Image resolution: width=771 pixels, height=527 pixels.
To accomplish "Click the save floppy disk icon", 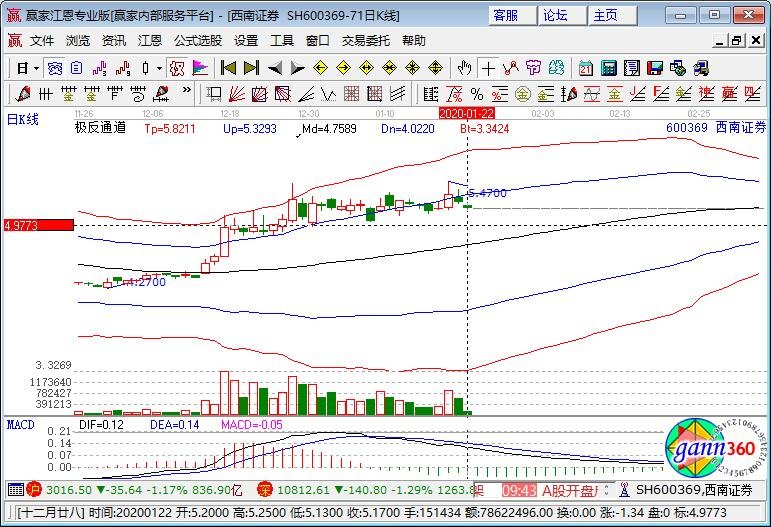I will tap(654, 68).
